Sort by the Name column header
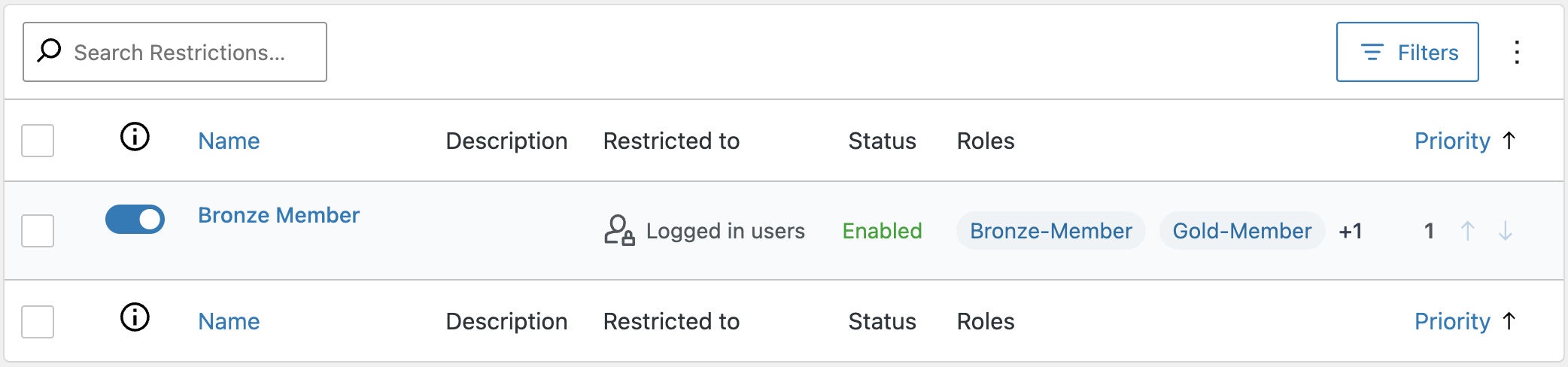This screenshot has width=1568, height=367. [x=229, y=141]
